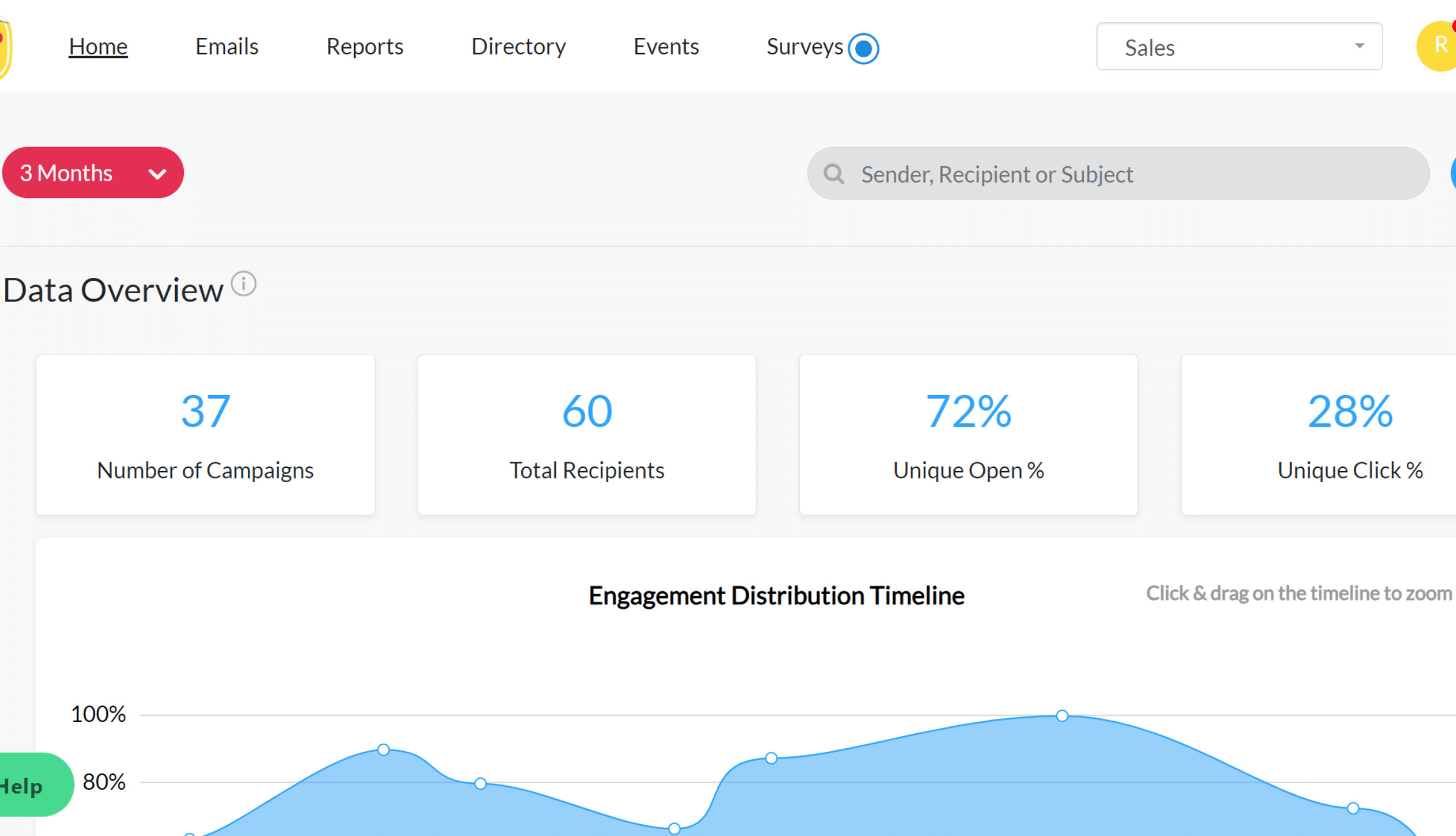The image size is (1456, 836).
Task: Open the Directory page
Action: click(519, 47)
